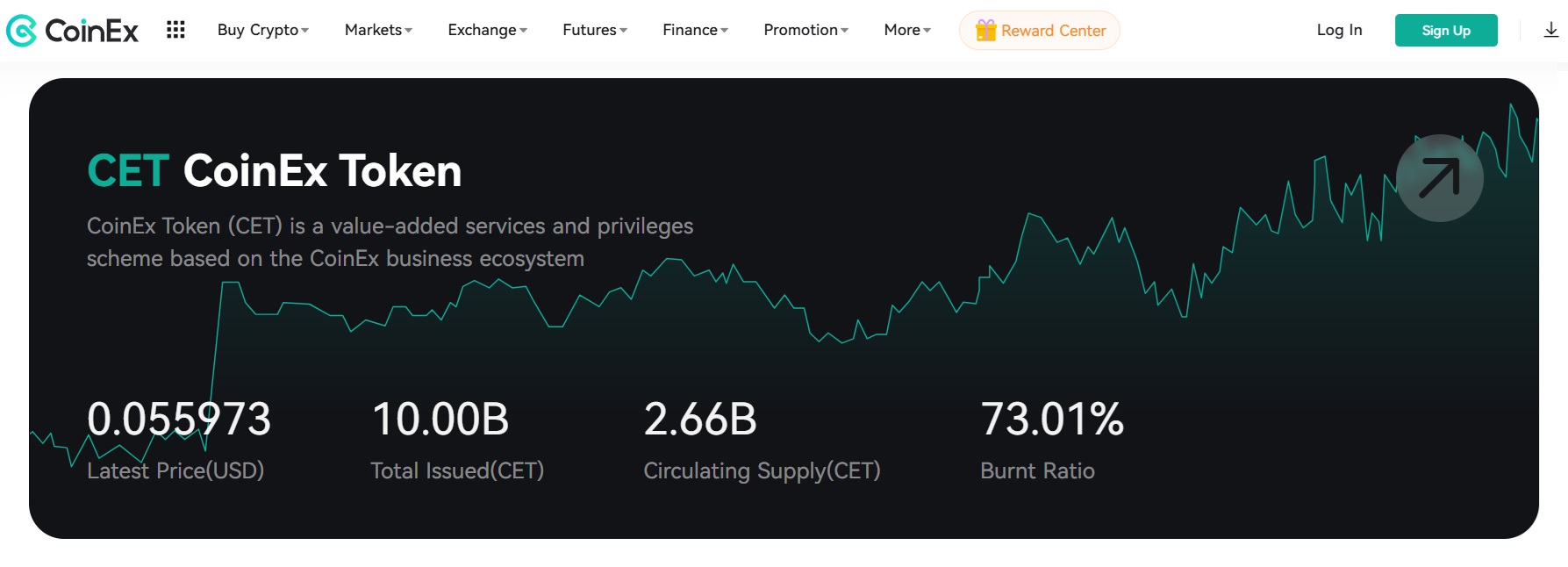The width and height of the screenshot is (1568, 567).
Task: Open the Reward Center
Action: click(1039, 31)
